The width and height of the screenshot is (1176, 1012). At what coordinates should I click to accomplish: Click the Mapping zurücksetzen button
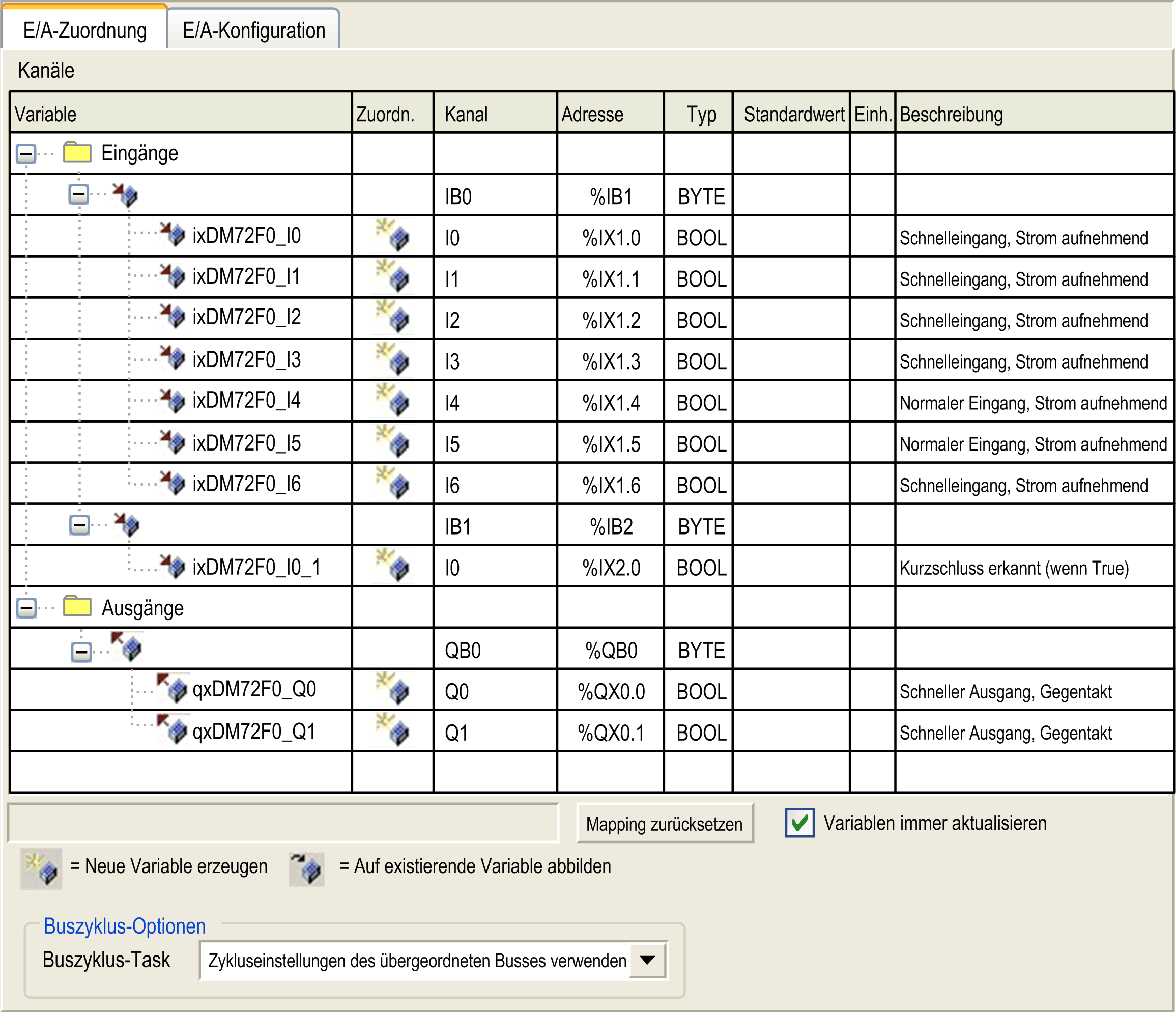click(664, 824)
